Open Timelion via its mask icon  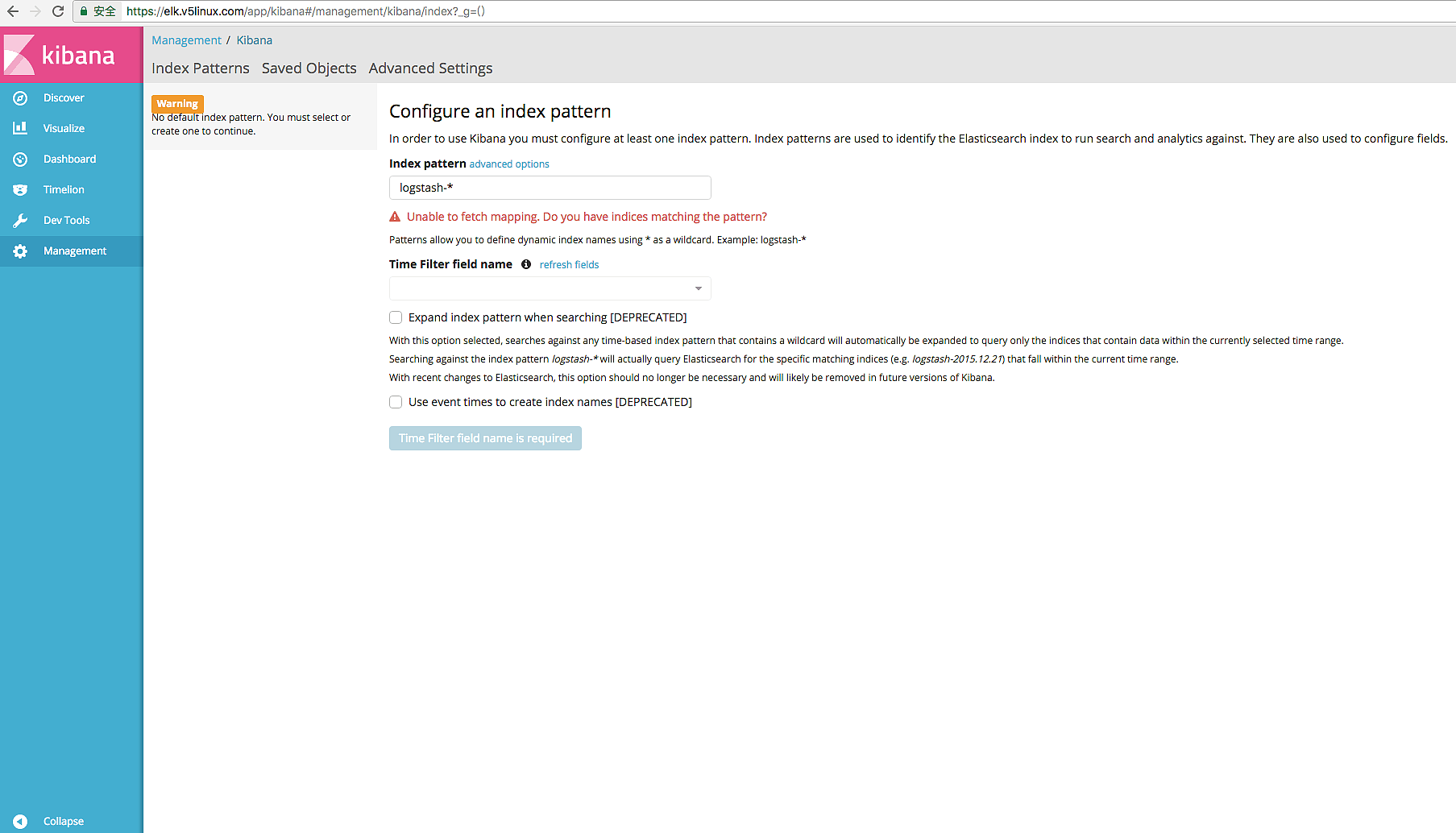(20, 190)
